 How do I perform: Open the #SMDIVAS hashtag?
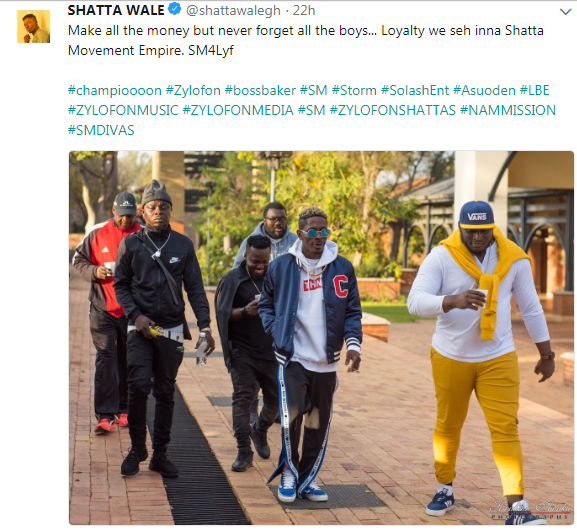[x=101, y=130]
